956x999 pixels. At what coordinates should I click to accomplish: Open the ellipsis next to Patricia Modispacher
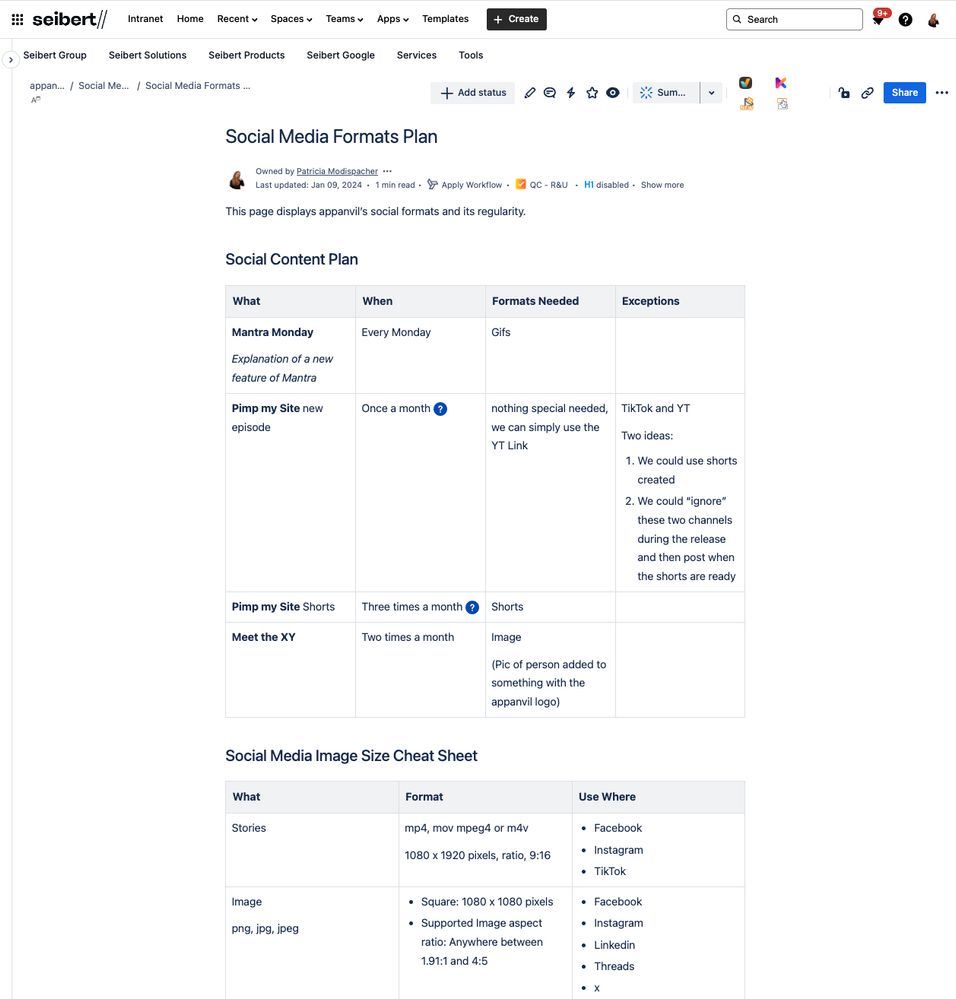click(x=387, y=171)
